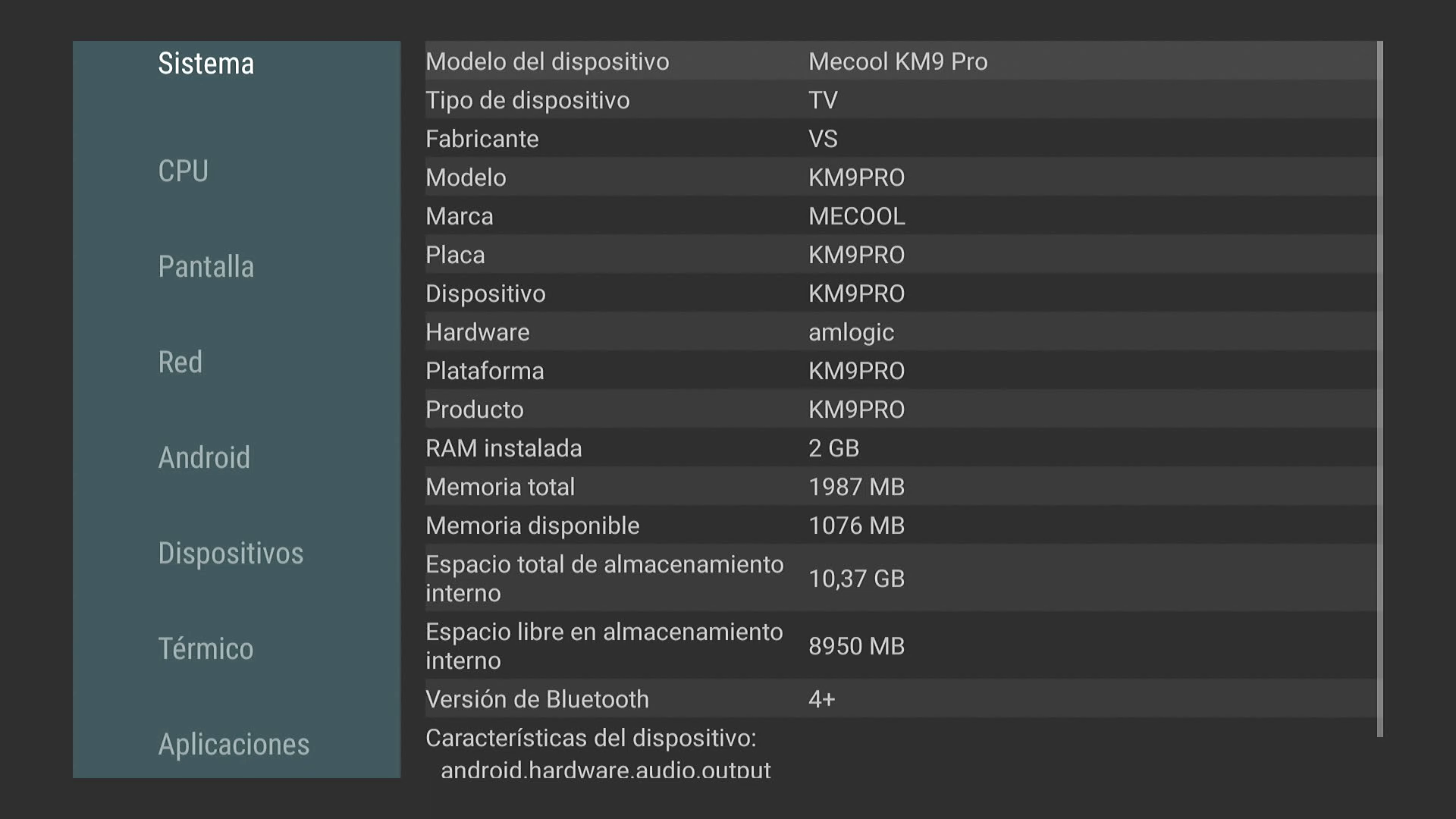Click the Características del dispositivo heading
The width and height of the screenshot is (1456, 819).
(x=591, y=738)
